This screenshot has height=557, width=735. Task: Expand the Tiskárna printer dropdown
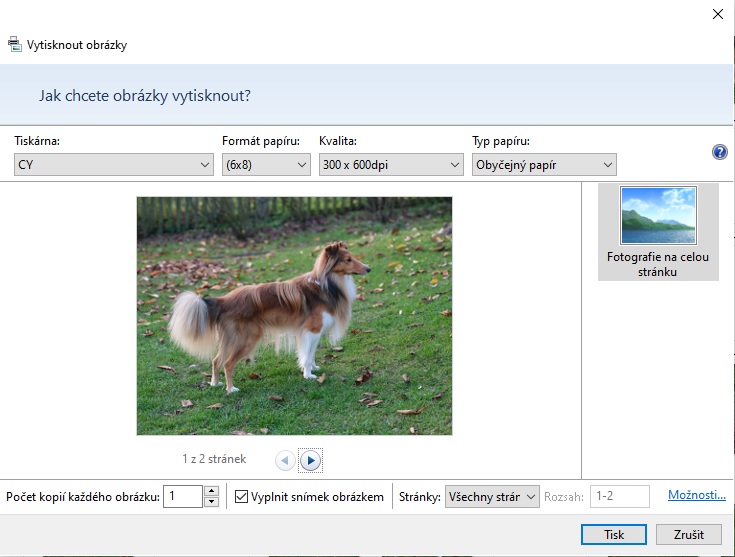(114, 165)
